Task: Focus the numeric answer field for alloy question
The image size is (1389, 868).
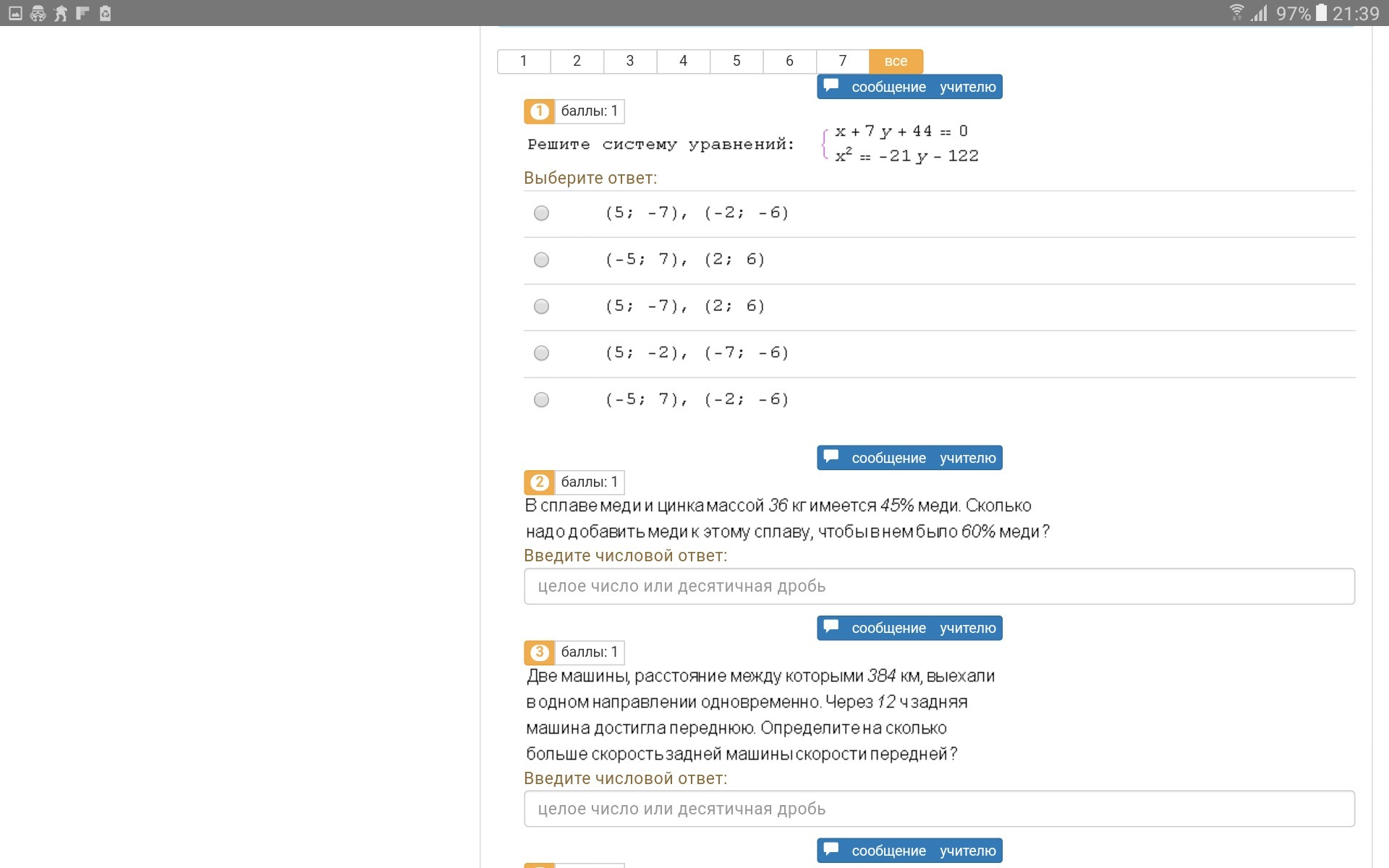Action: coord(939,586)
